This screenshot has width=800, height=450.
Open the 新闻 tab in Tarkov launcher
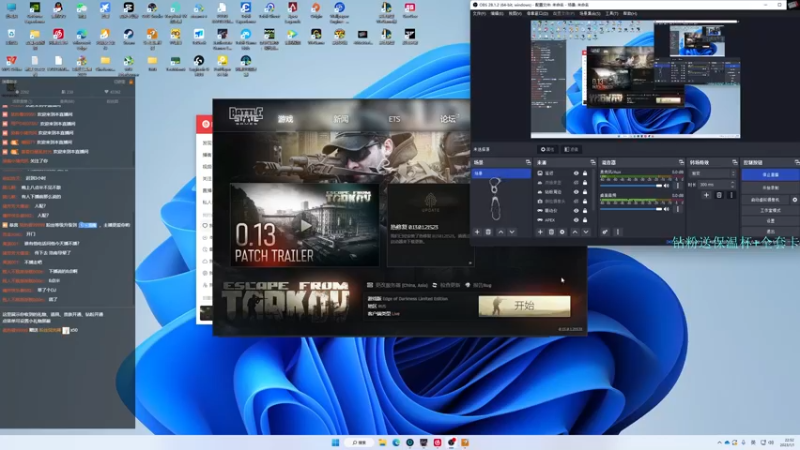(x=341, y=119)
